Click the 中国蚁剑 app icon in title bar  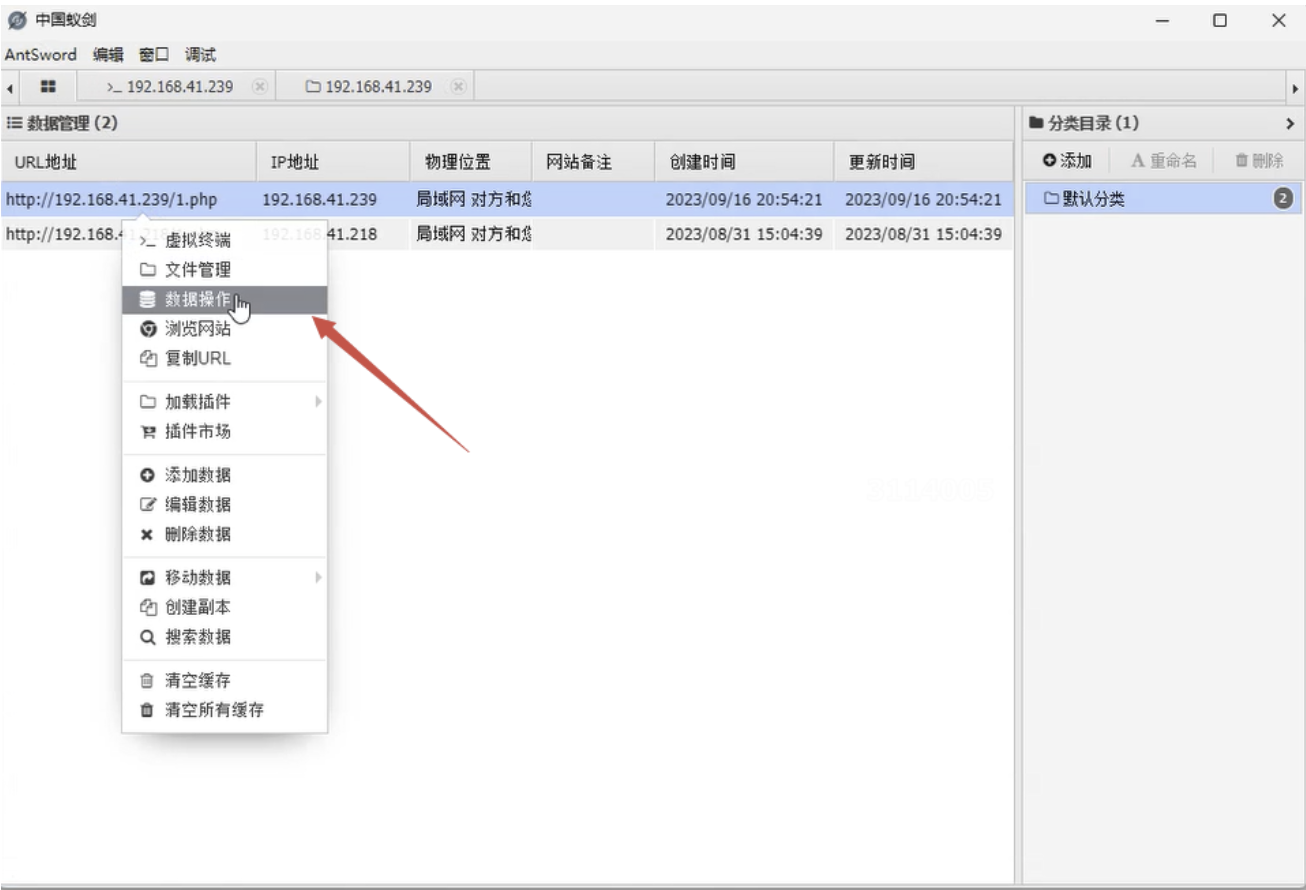click(x=17, y=20)
